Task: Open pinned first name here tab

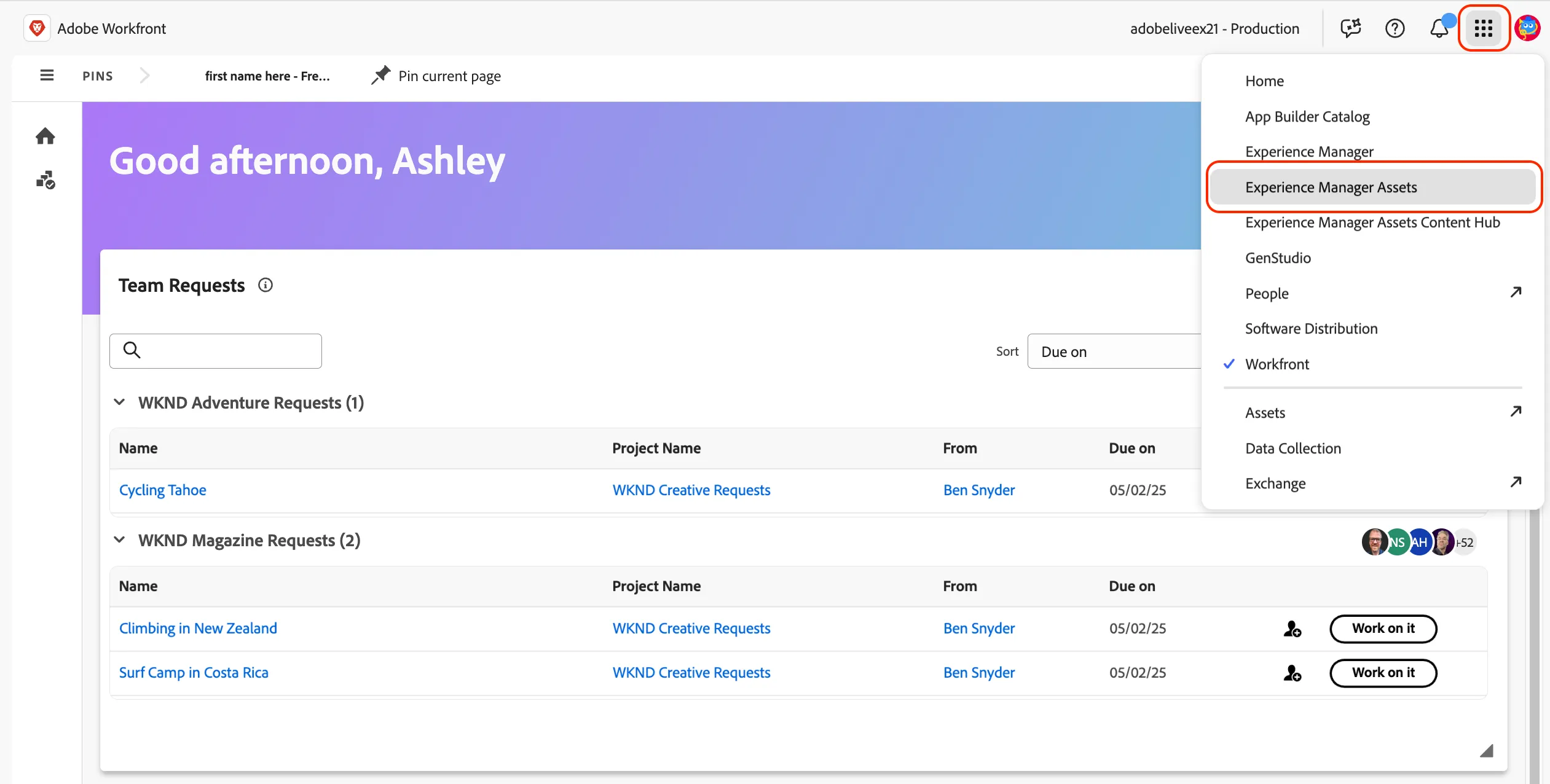Action: click(267, 76)
